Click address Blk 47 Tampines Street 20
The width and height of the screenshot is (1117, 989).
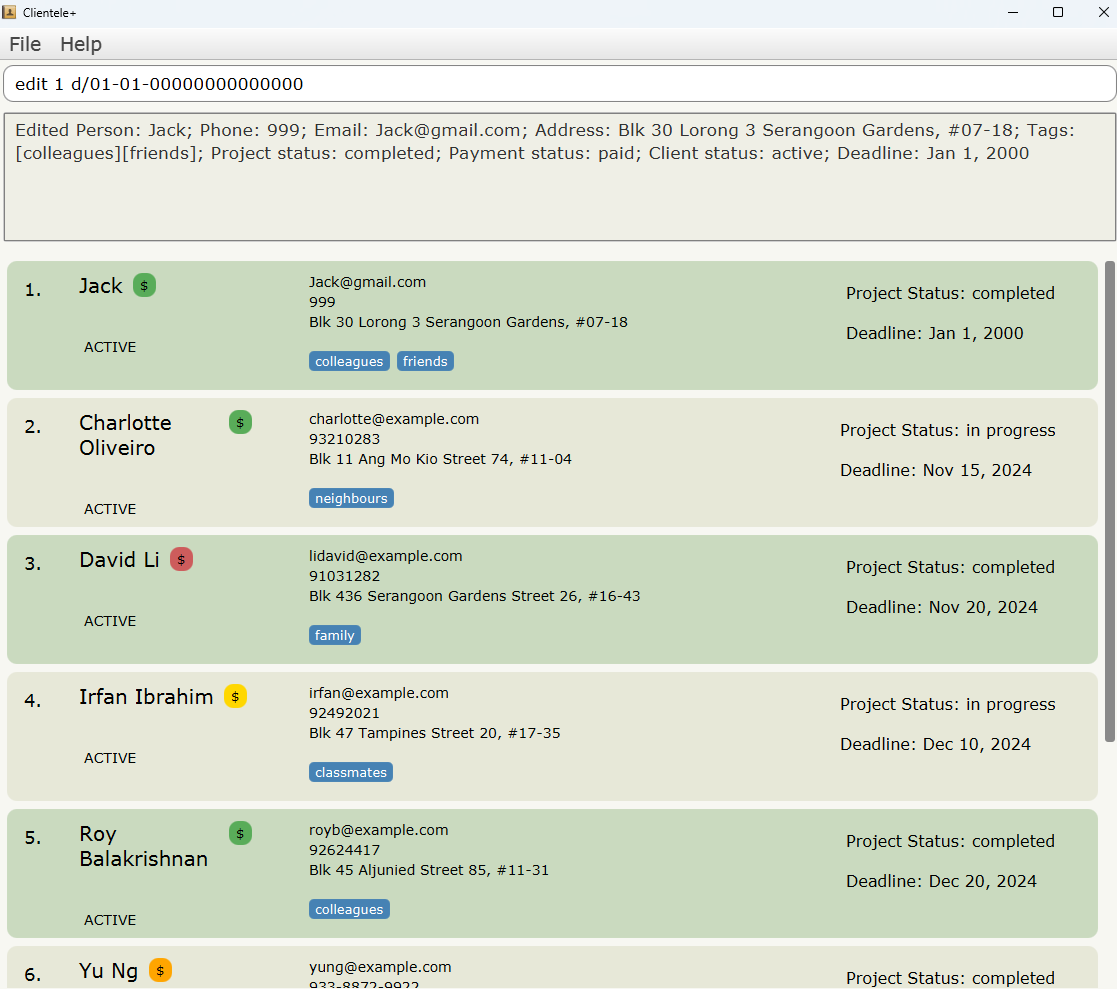tap(435, 732)
